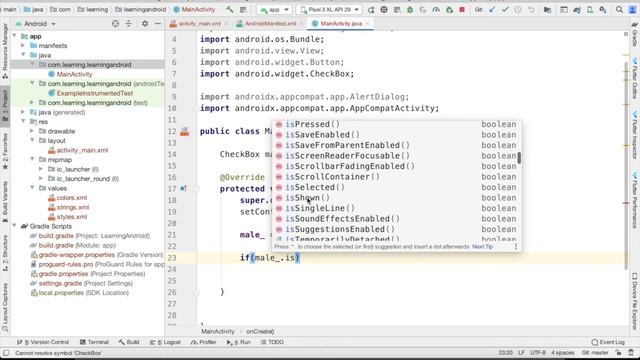Open completion popup options three-dot menu

pyautogui.click(x=516, y=247)
